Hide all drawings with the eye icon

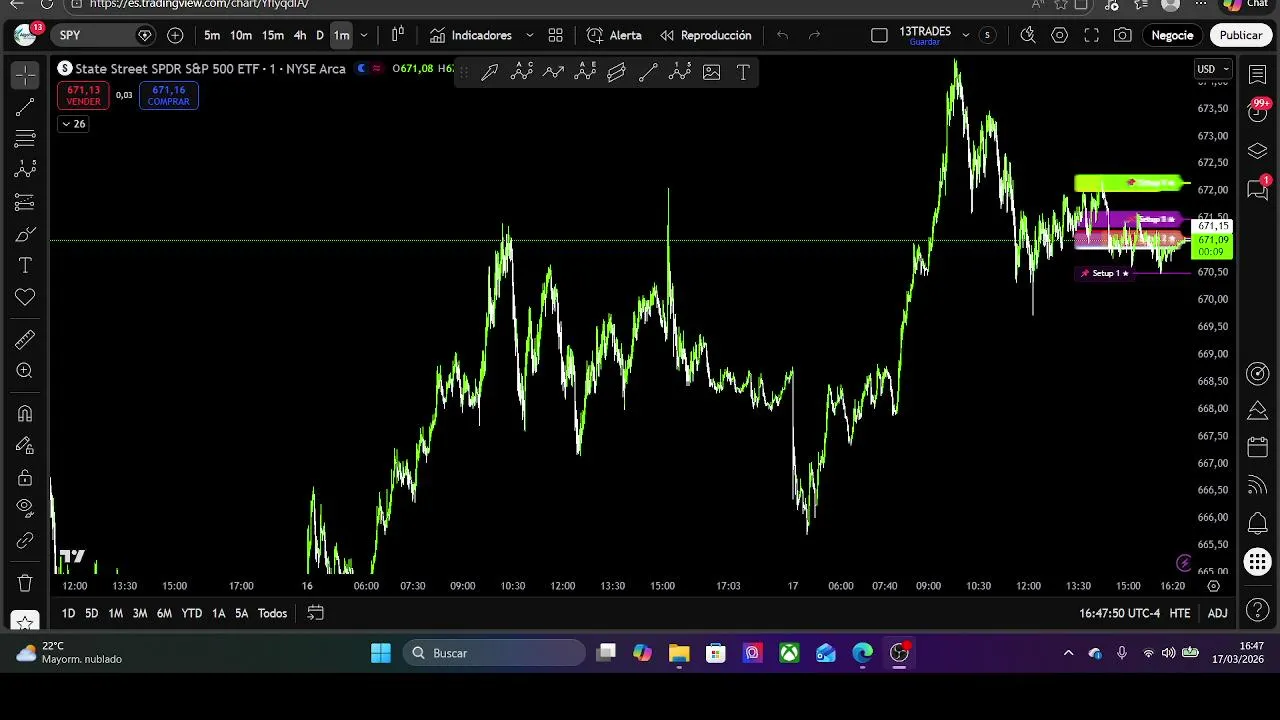tap(25, 508)
